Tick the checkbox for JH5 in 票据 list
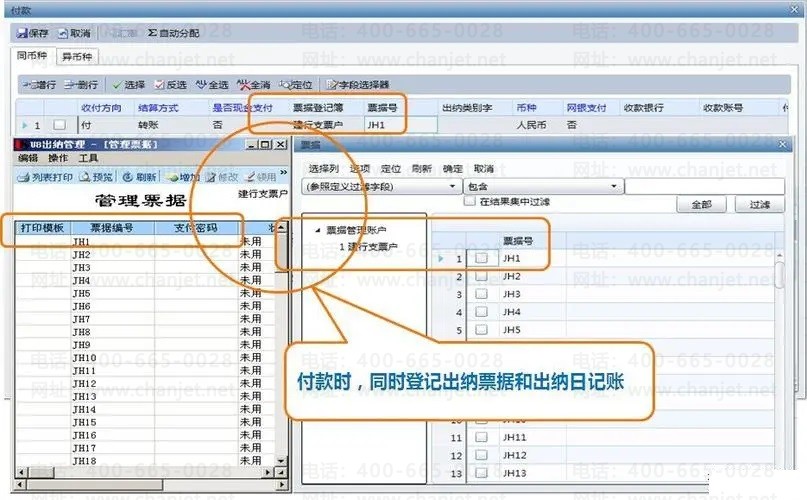The image size is (807, 500). (x=481, y=330)
